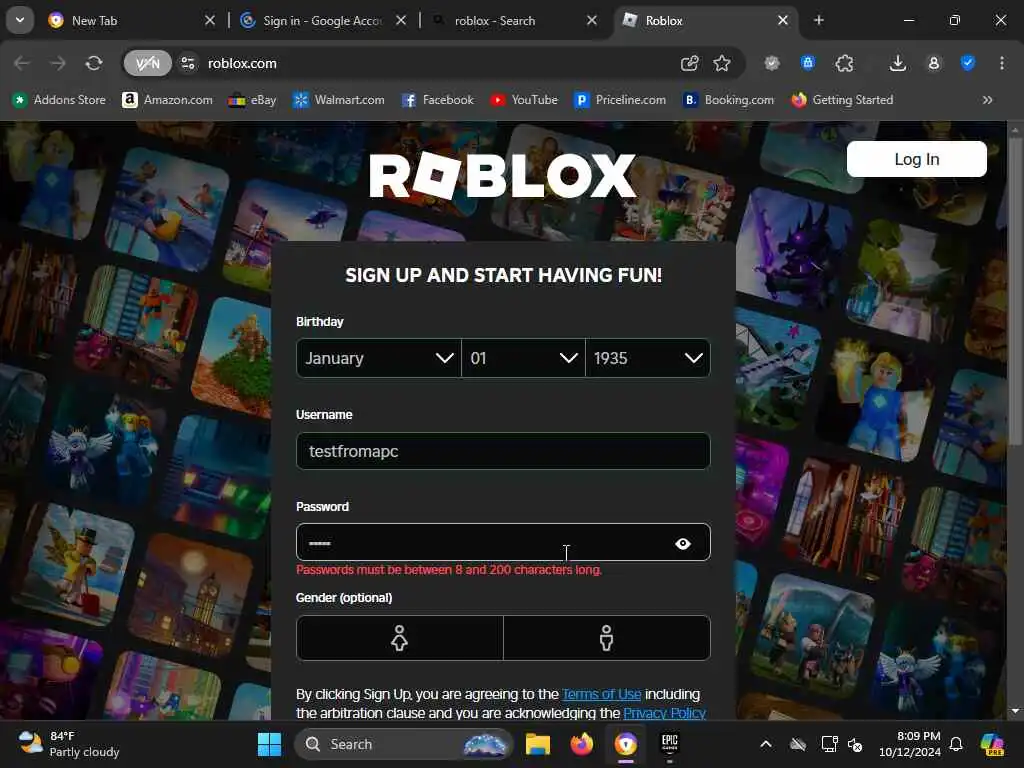Open the Terms of Use link
Image resolution: width=1024 pixels, height=768 pixels.
click(601, 694)
